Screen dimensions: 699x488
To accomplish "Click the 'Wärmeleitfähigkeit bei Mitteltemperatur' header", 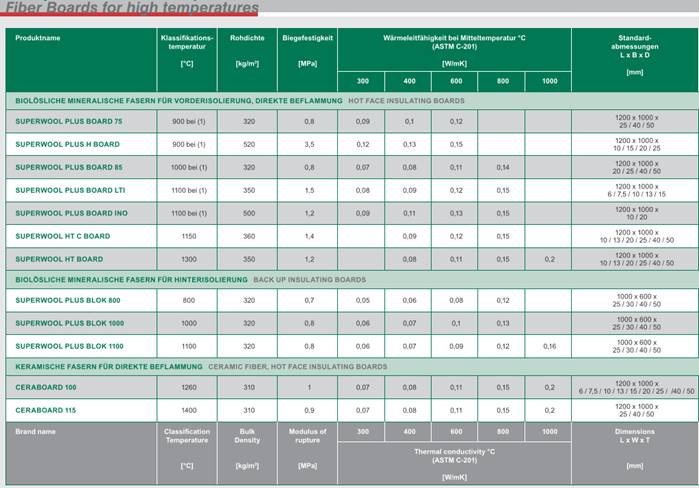I will [x=454, y=42].
